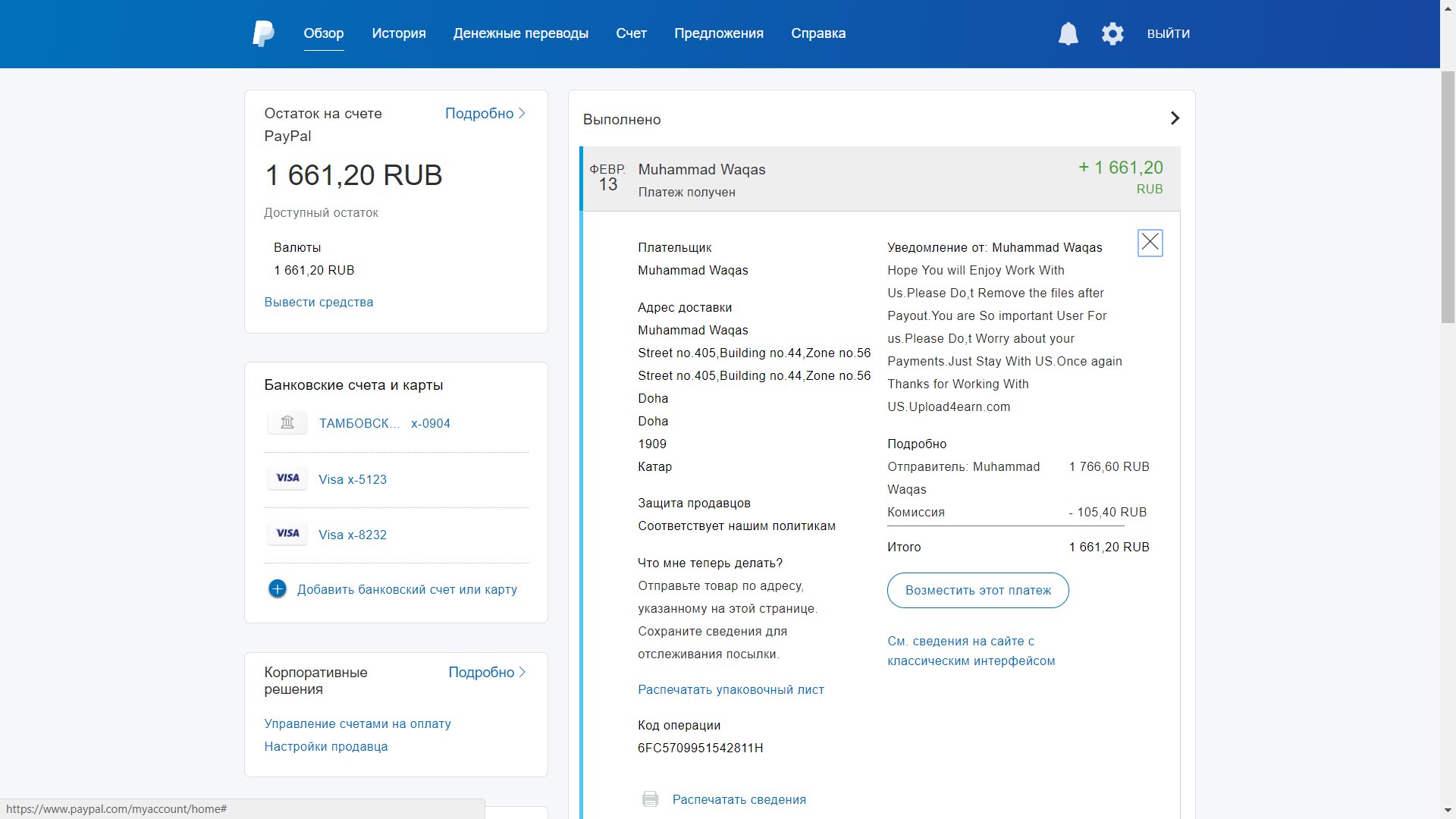This screenshot has height=819, width=1456.
Task: Click the printer icon by Распечатать сведения
Action: point(650,799)
